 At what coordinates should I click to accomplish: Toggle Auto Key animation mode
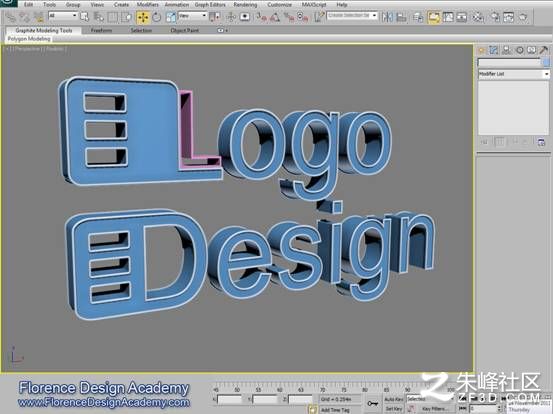(394, 399)
